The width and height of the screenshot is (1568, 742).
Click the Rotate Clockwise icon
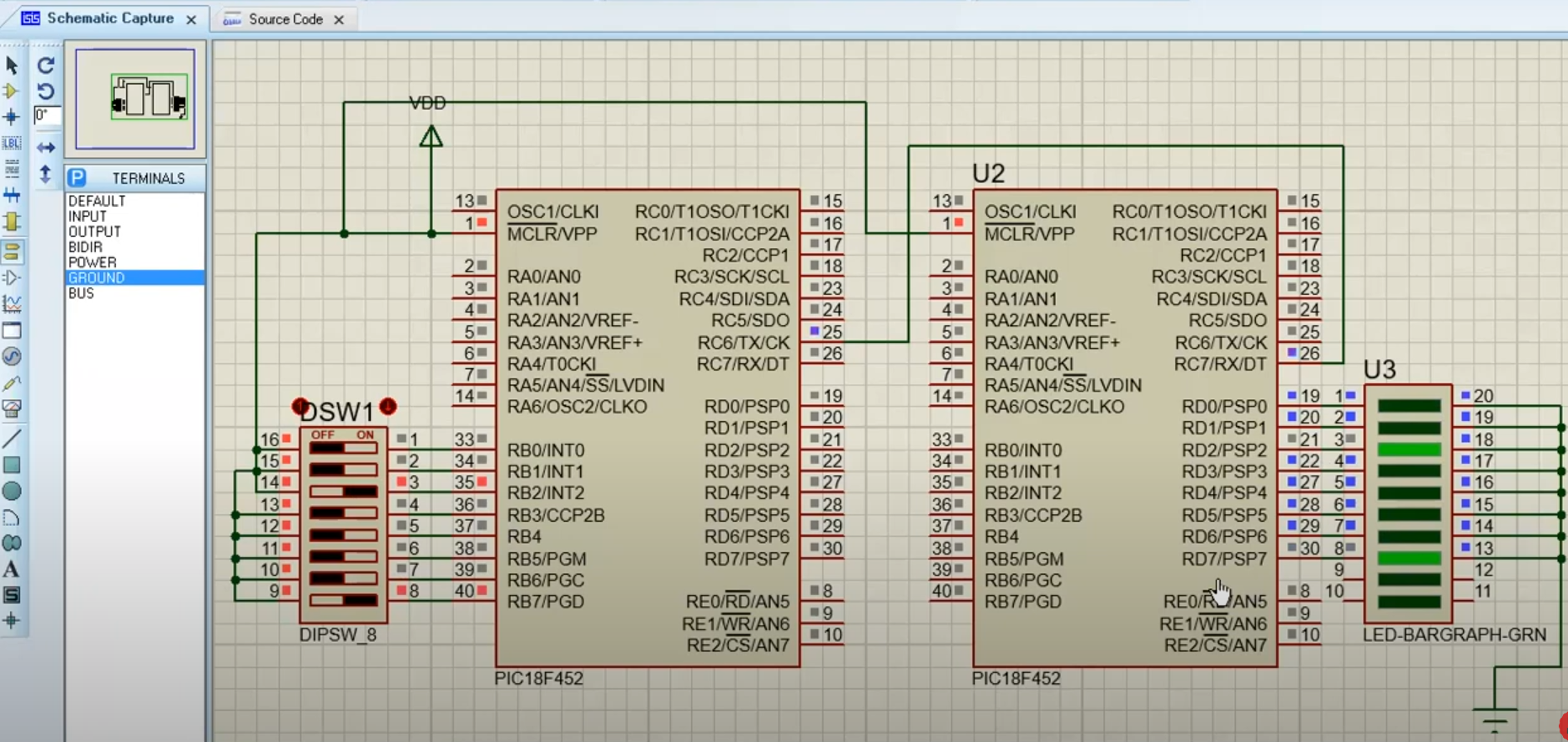click(x=46, y=65)
